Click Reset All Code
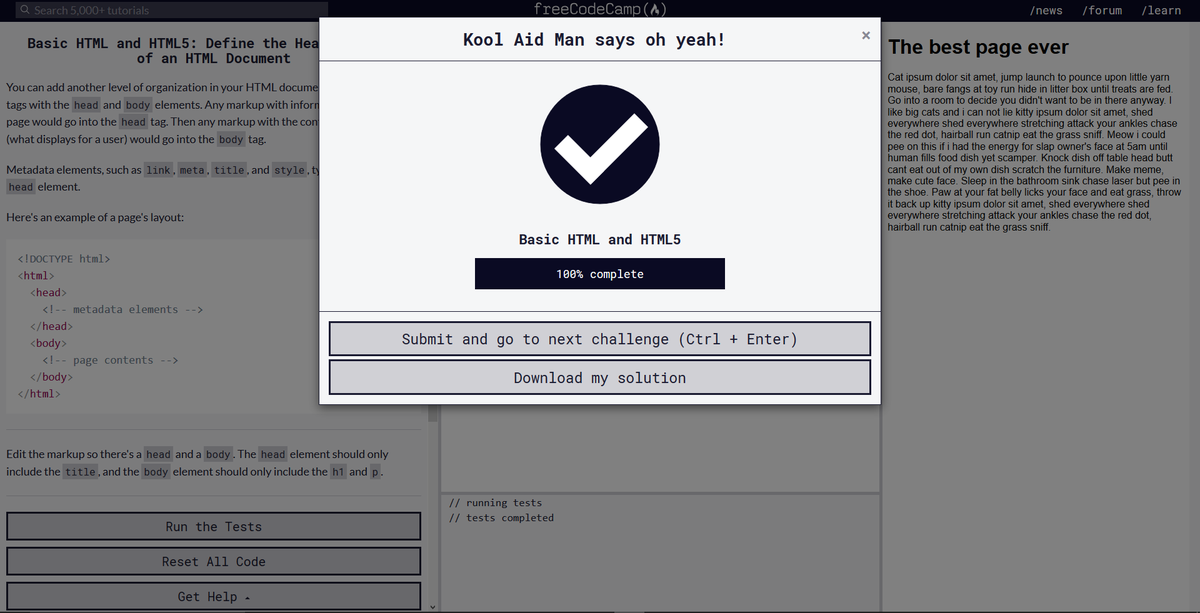Image resolution: width=1200 pixels, height=613 pixels. 214,562
